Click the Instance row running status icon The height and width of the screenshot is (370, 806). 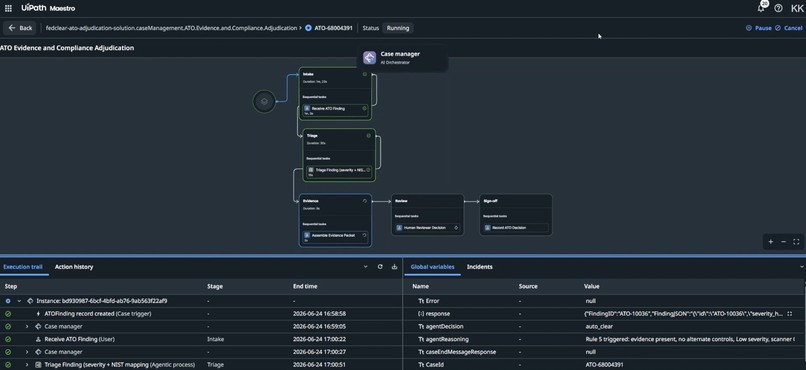8,301
